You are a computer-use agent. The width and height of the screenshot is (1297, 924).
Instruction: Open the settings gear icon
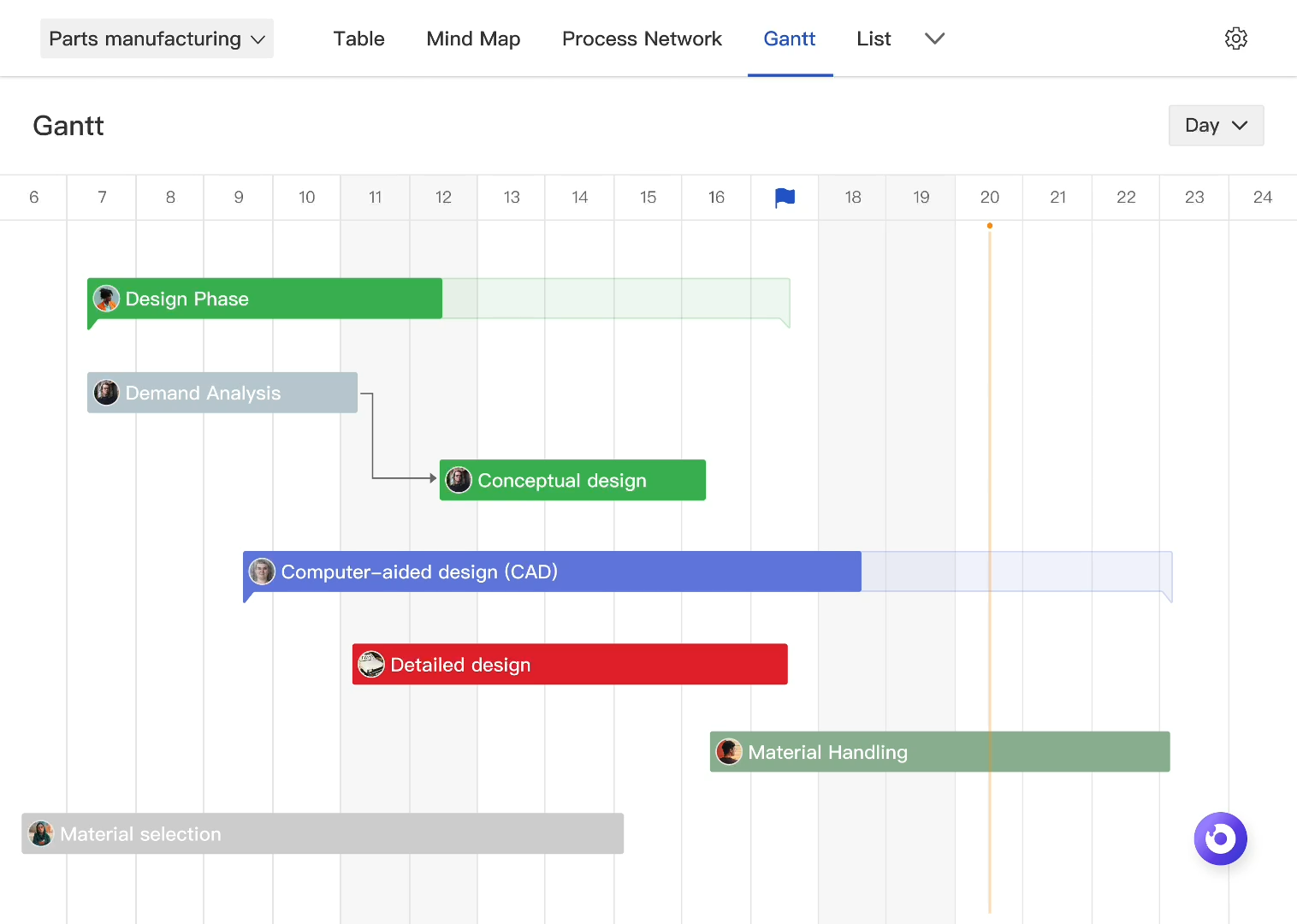[1235, 38]
